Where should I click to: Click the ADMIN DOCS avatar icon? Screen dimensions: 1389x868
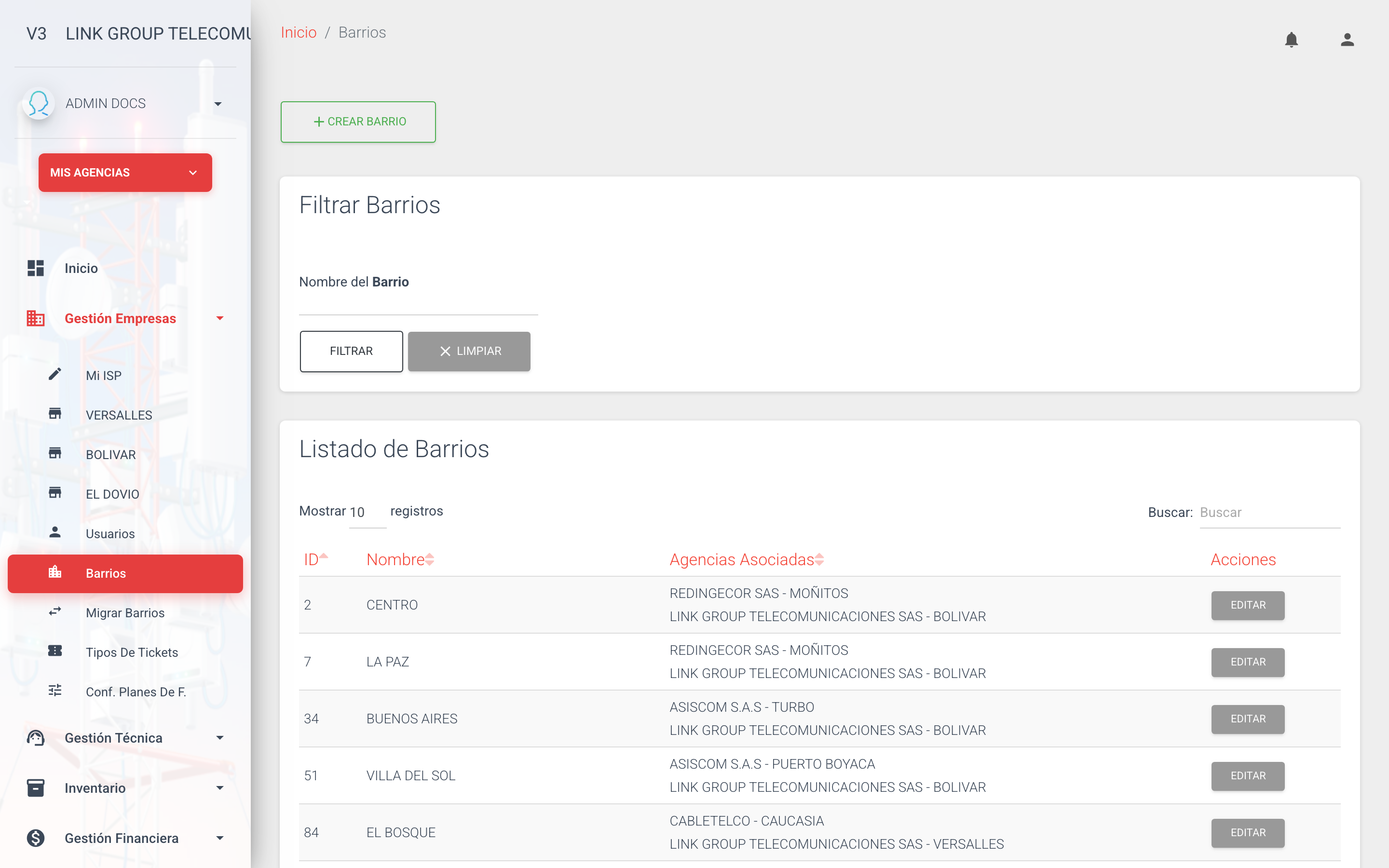coord(39,103)
